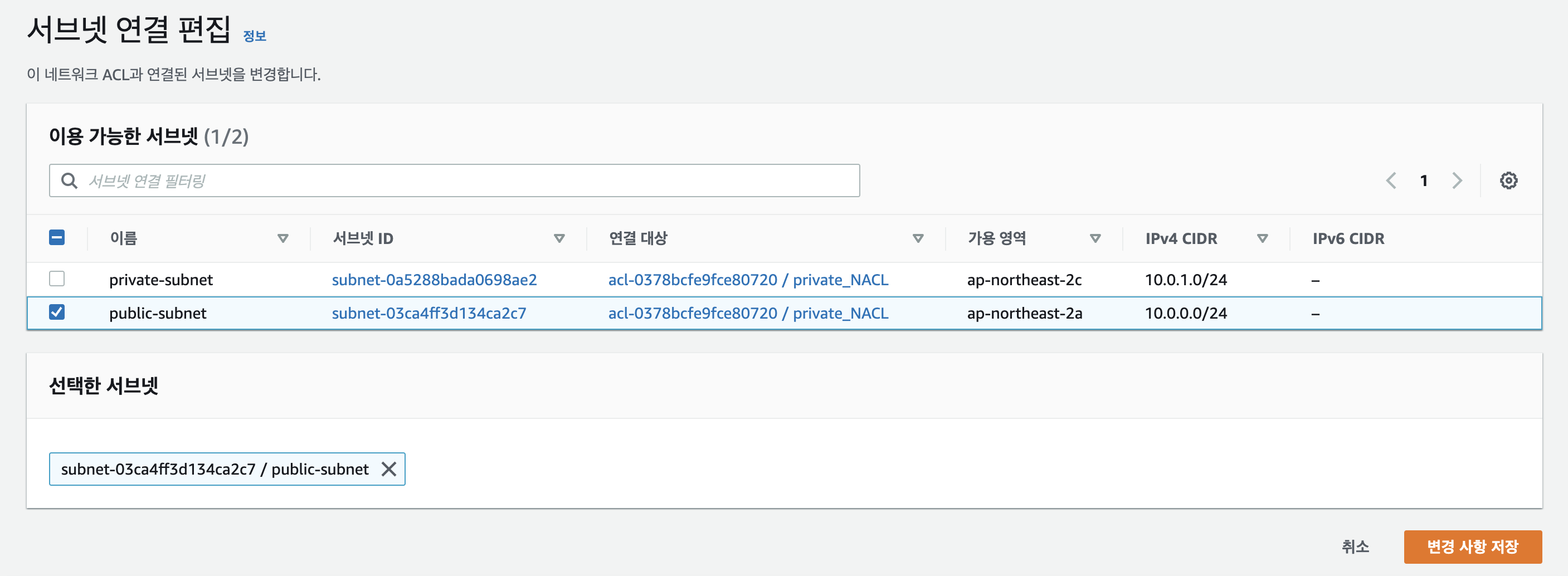Remove public-subnet chip with X

pyautogui.click(x=388, y=469)
